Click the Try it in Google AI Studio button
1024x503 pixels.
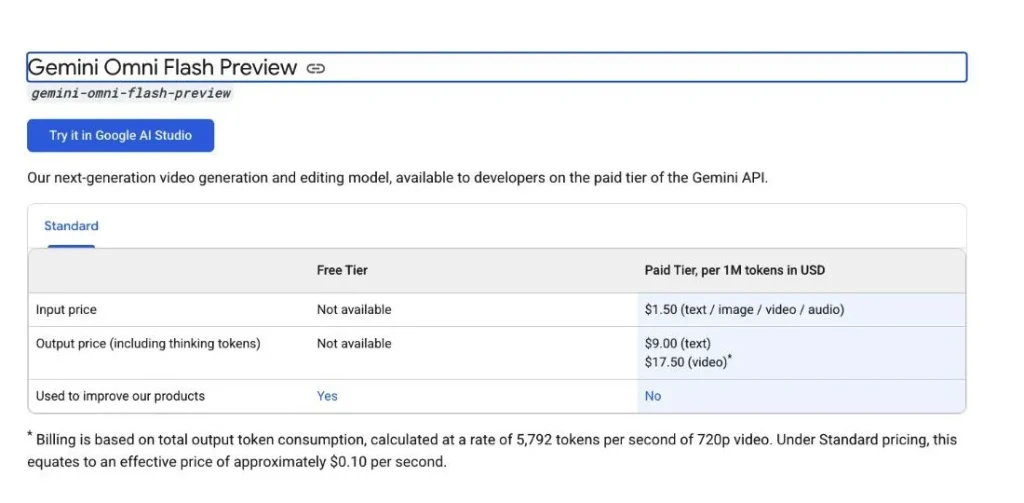point(120,135)
